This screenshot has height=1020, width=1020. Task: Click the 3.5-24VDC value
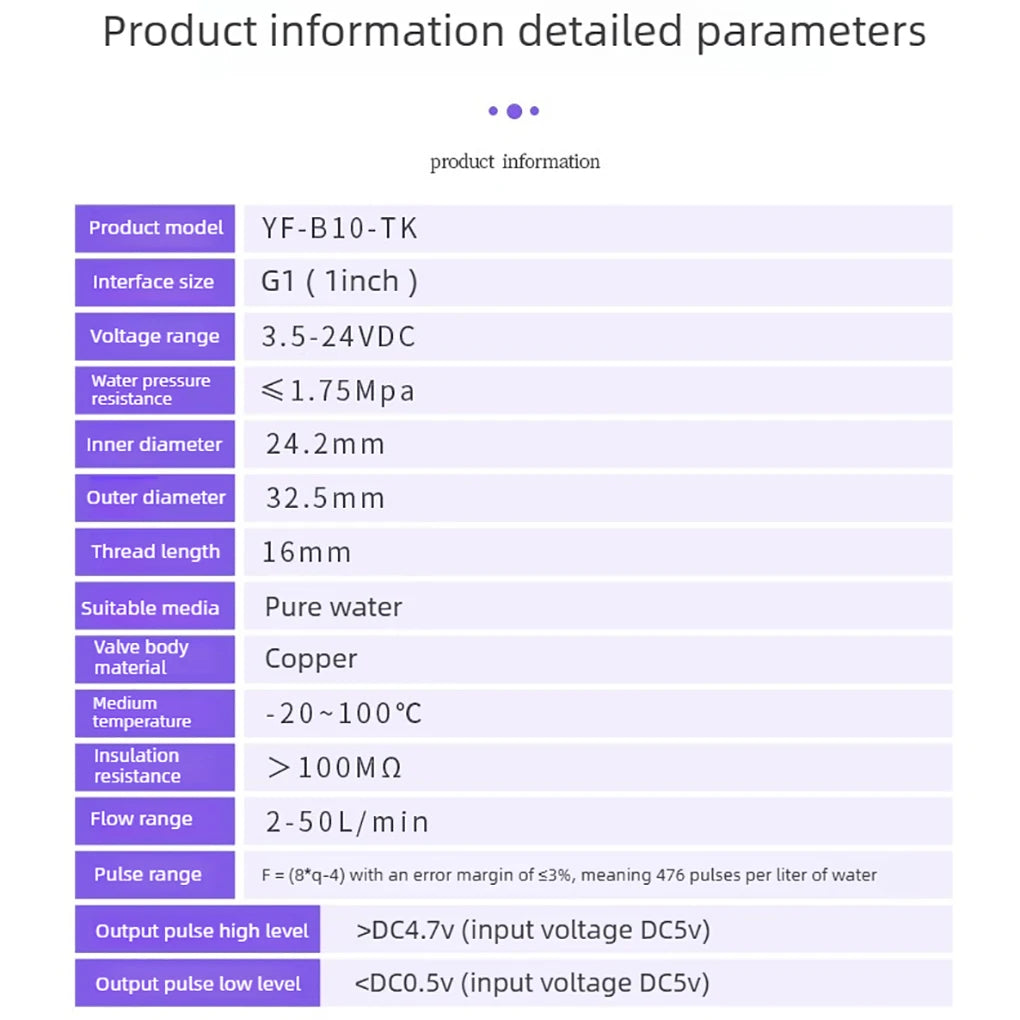pos(338,337)
